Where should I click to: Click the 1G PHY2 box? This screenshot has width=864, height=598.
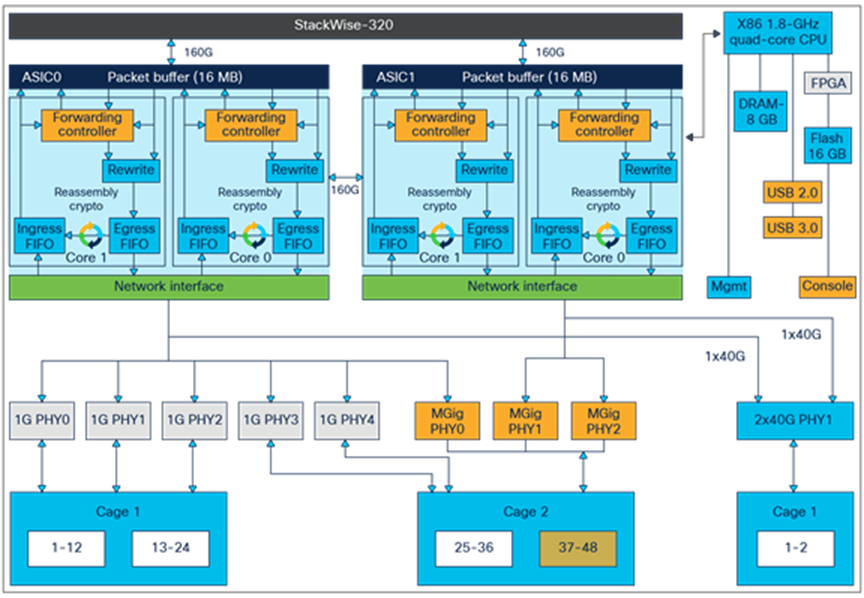[195, 421]
